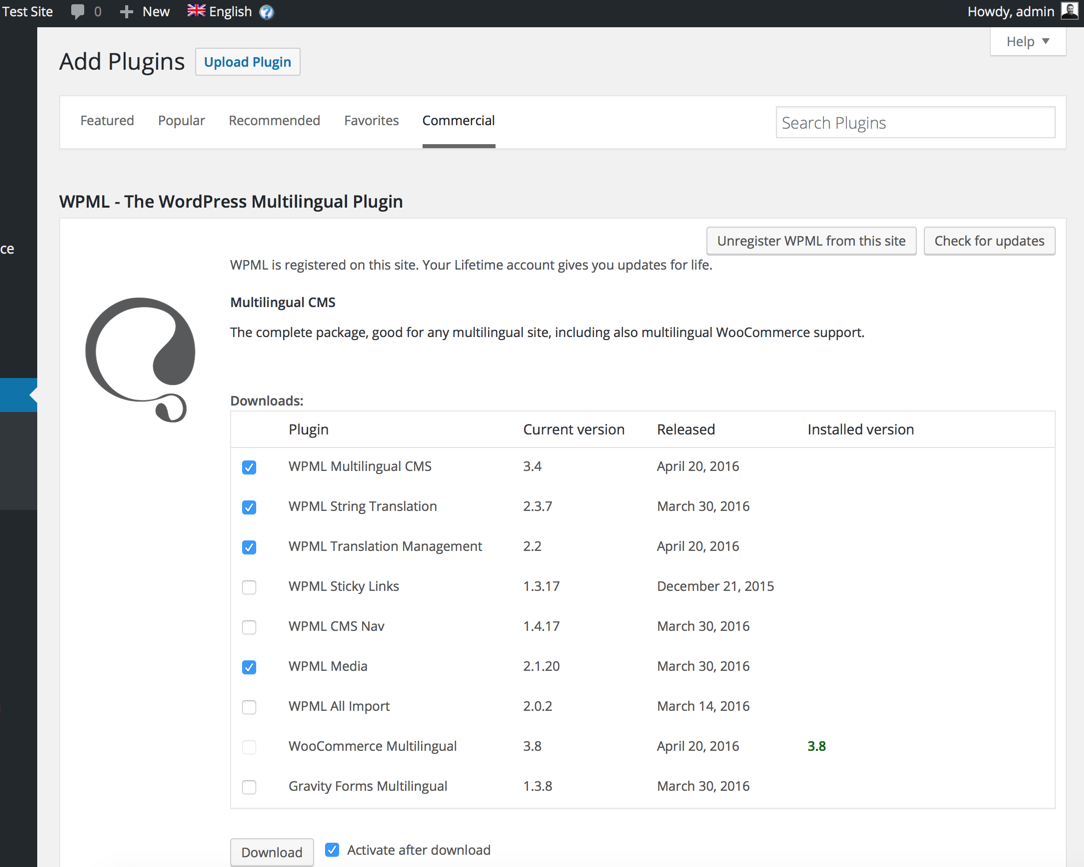1084x867 pixels.
Task: Switch to the Recommended tab
Action: pyautogui.click(x=274, y=120)
